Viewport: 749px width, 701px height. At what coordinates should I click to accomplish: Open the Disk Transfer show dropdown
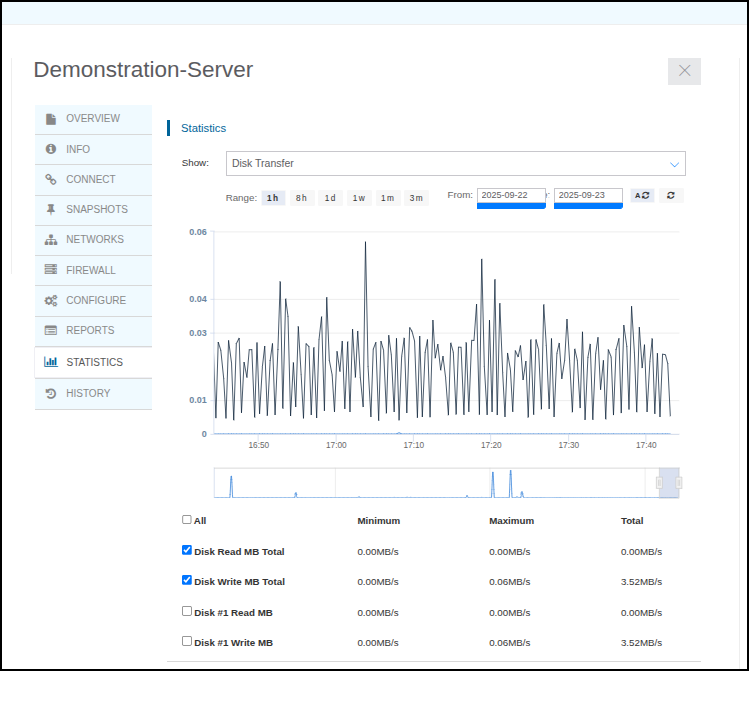coord(455,163)
